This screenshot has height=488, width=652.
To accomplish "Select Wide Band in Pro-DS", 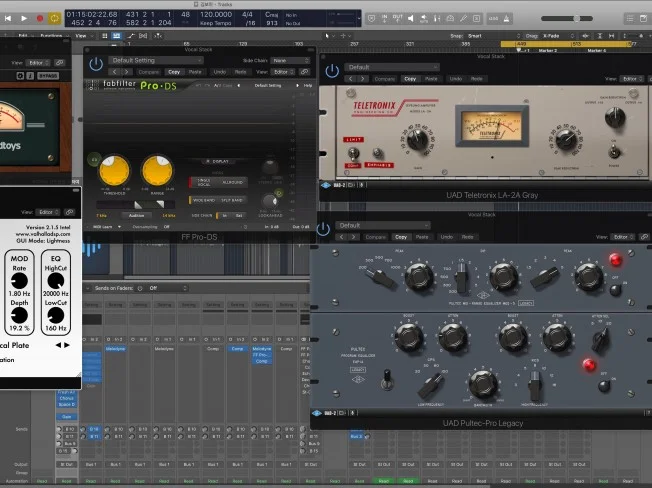I will coord(204,200).
